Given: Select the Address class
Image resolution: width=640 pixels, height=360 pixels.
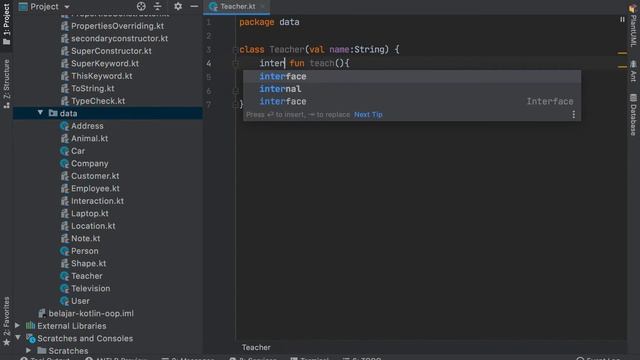Looking at the screenshot, I should 87,126.
